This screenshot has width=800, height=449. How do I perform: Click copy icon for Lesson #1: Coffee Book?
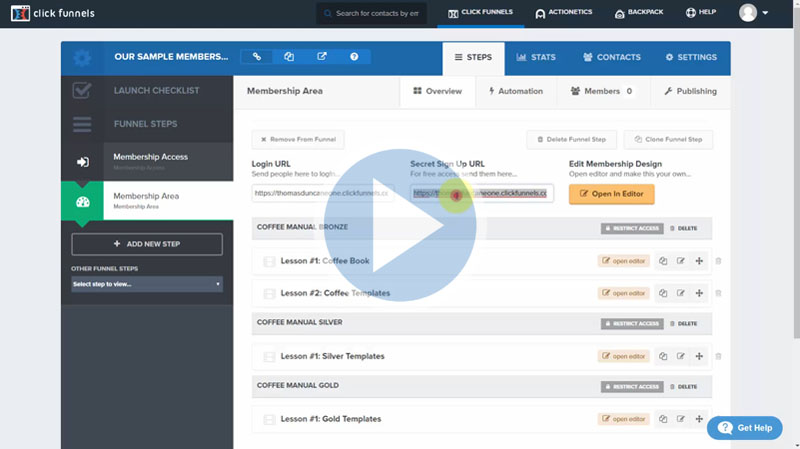tap(662, 262)
